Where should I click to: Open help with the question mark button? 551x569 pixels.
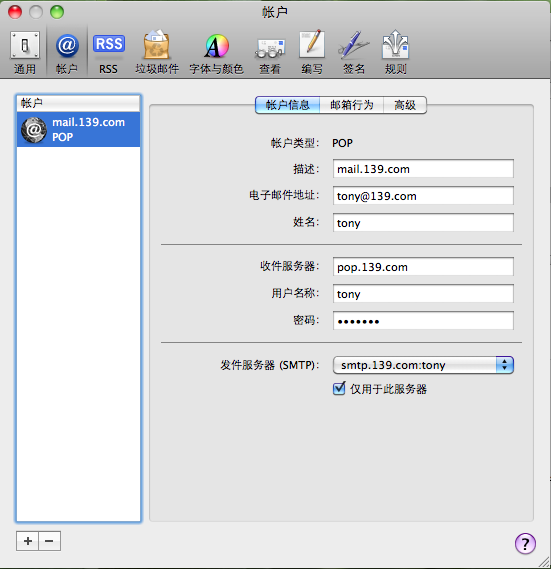525,544
